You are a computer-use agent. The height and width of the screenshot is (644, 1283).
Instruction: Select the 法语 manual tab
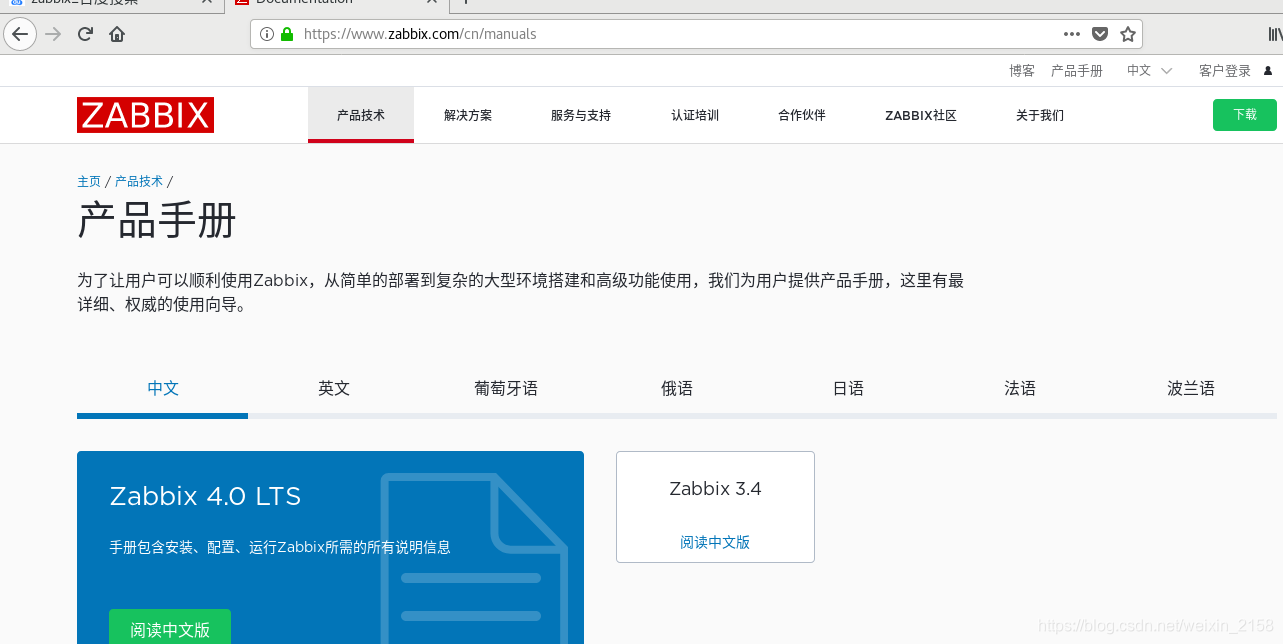click(x=1020, y=388)
